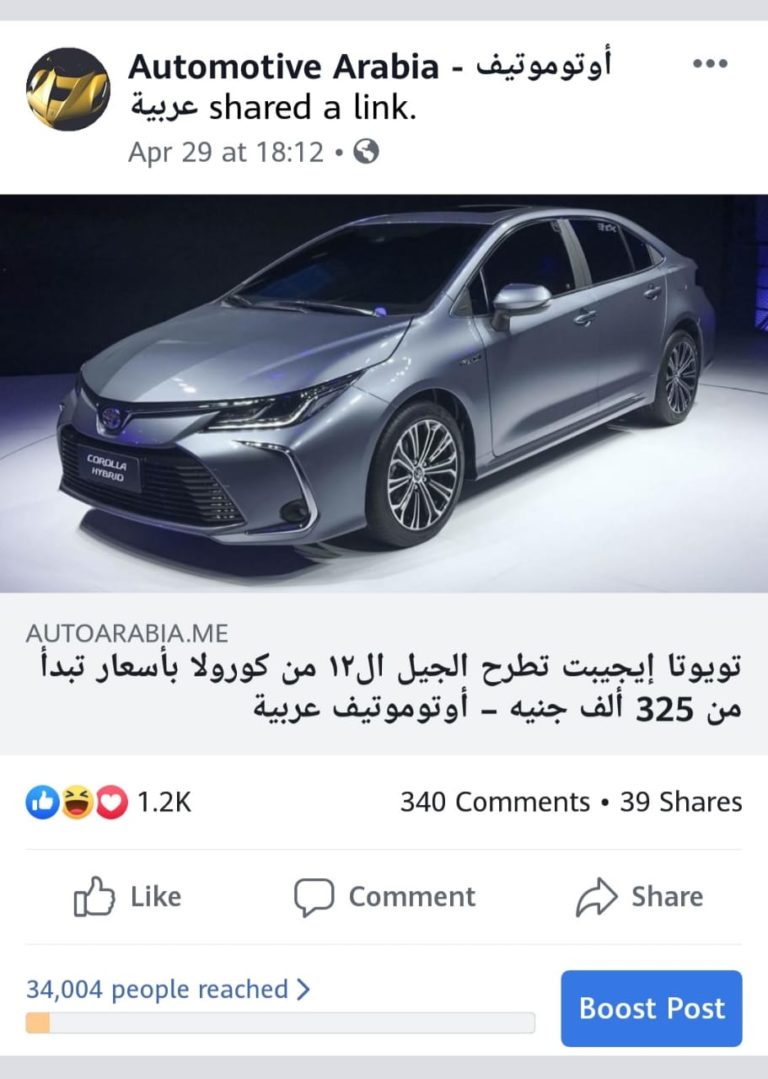The width and height of the screenshot is (768, 1079).
Task: Tap the Share arrow icon
Action: click(x=596, y=897)
